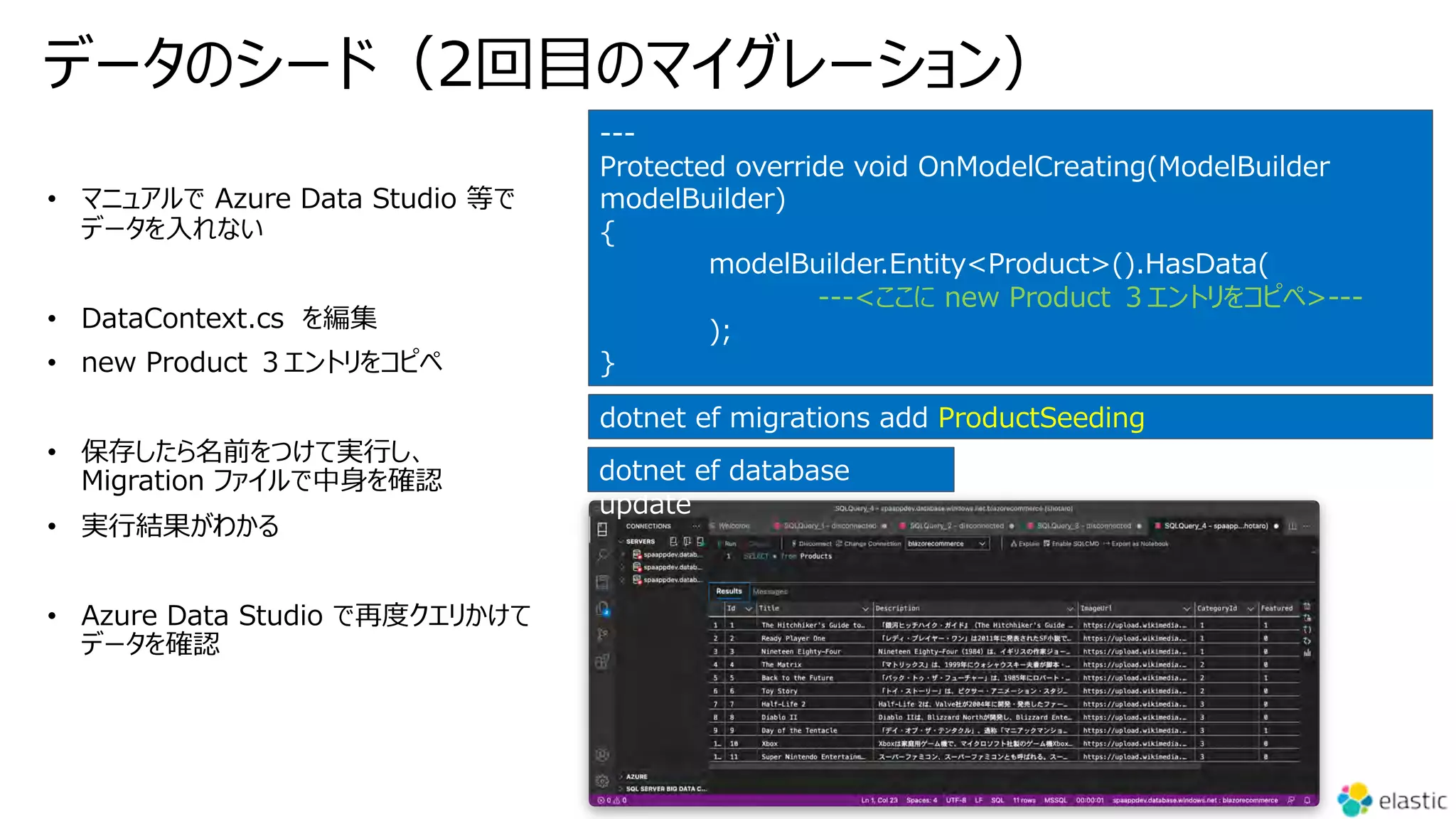Open the Manage gear icon in activity bar
The image size is (1456, 819).
[x=602, y=781]
